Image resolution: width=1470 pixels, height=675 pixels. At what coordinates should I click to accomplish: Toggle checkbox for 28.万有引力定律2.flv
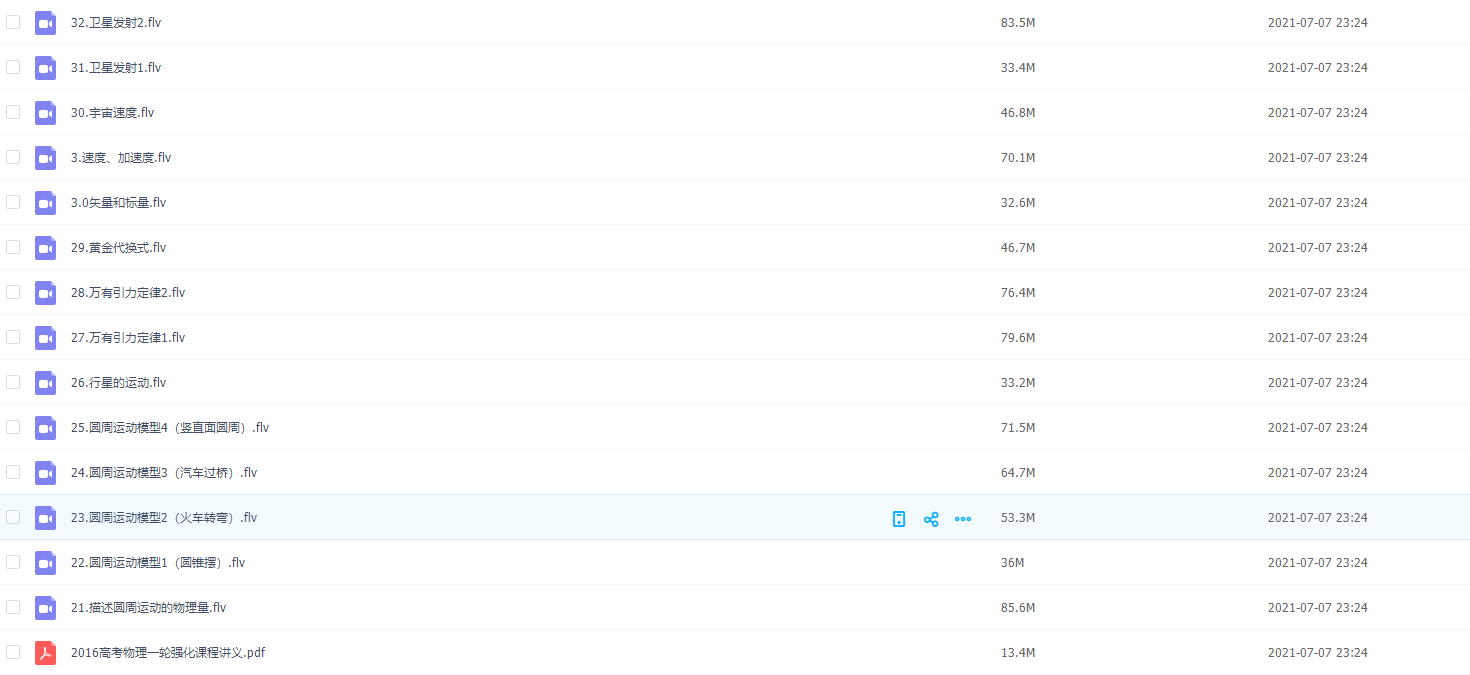pyautogui.click(x=13, y=292)
